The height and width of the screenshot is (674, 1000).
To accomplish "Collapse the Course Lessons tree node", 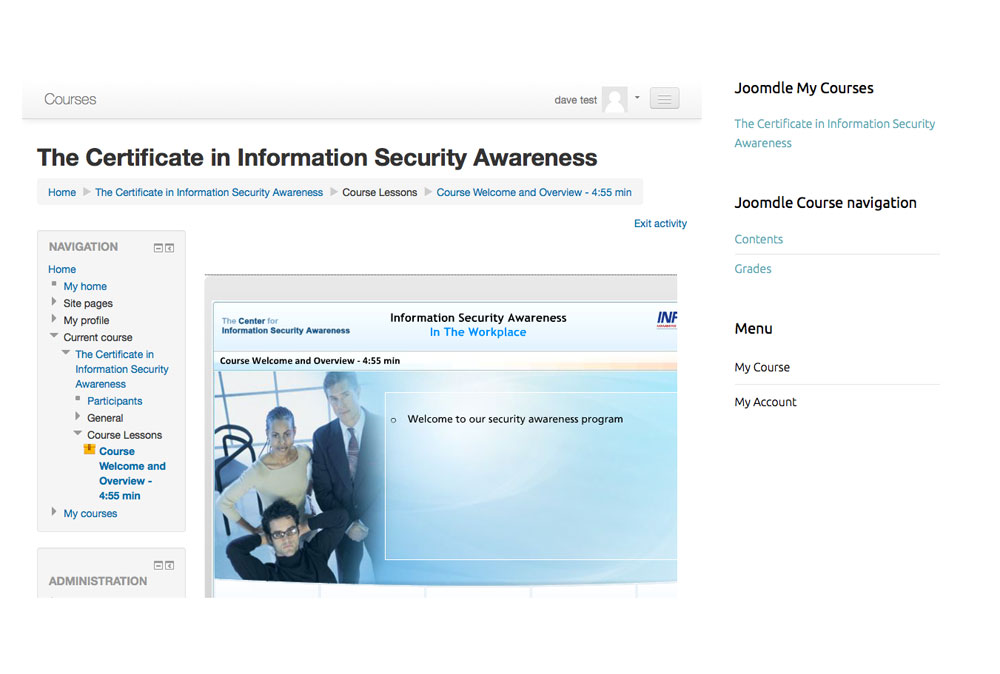I will pos(78,434).
